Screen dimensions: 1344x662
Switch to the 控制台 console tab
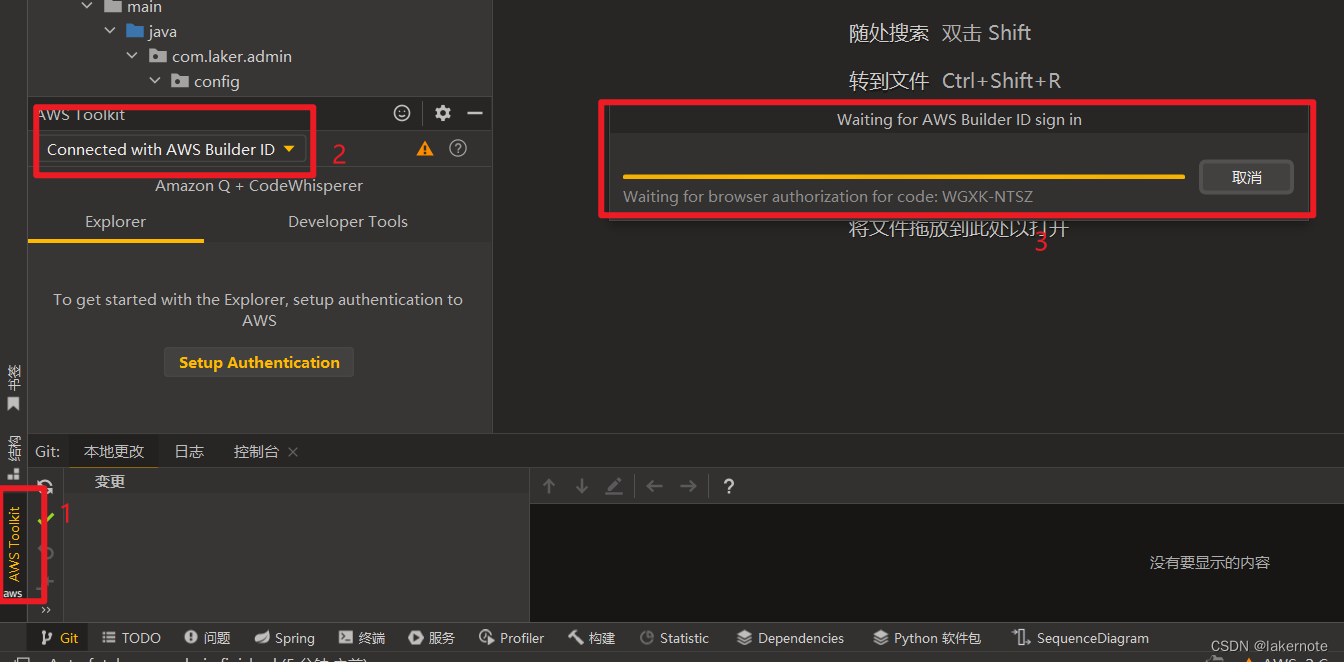pos(256,452)
